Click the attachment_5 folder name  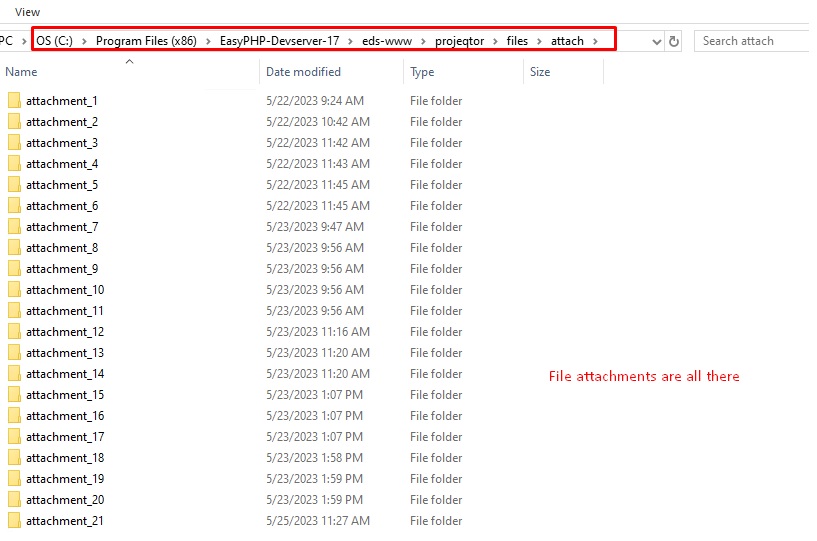pyautogui.click(x=62, y=185)
